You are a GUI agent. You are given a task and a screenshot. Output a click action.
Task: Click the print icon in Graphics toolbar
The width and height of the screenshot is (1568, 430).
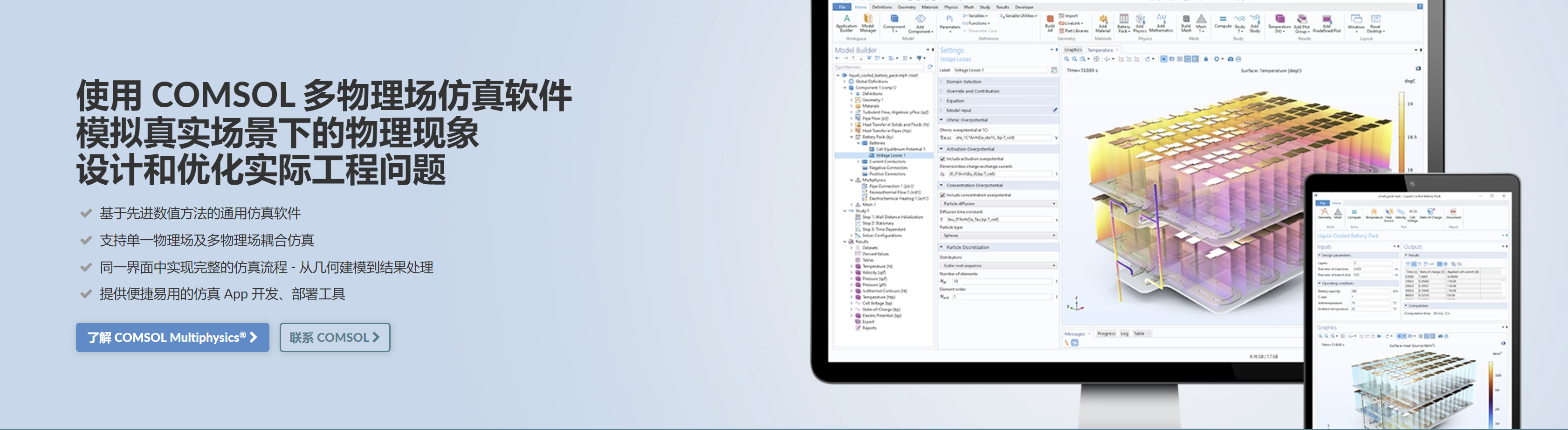tap(1238, 59)
